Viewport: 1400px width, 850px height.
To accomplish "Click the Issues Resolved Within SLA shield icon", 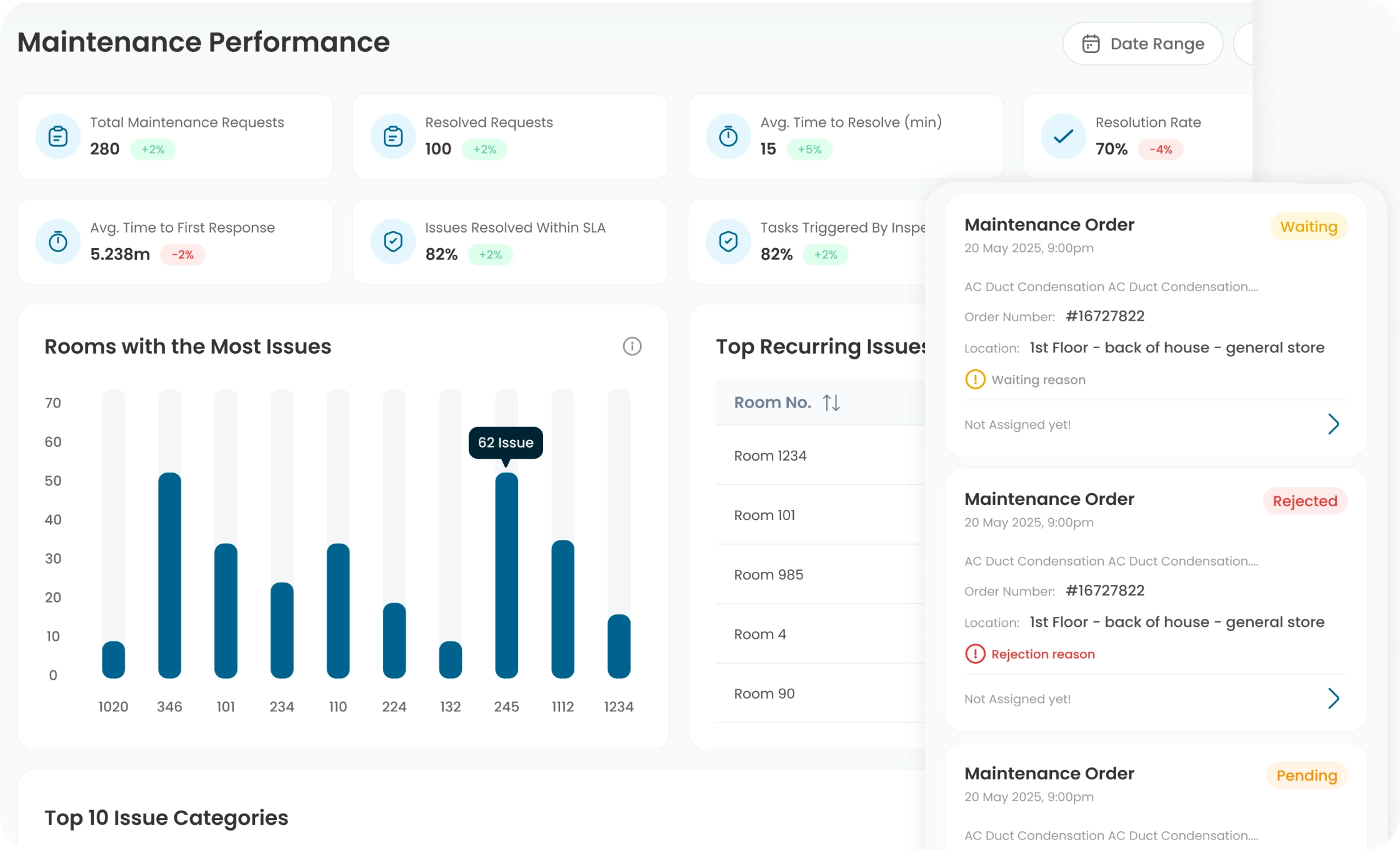I will pos(393,241).
